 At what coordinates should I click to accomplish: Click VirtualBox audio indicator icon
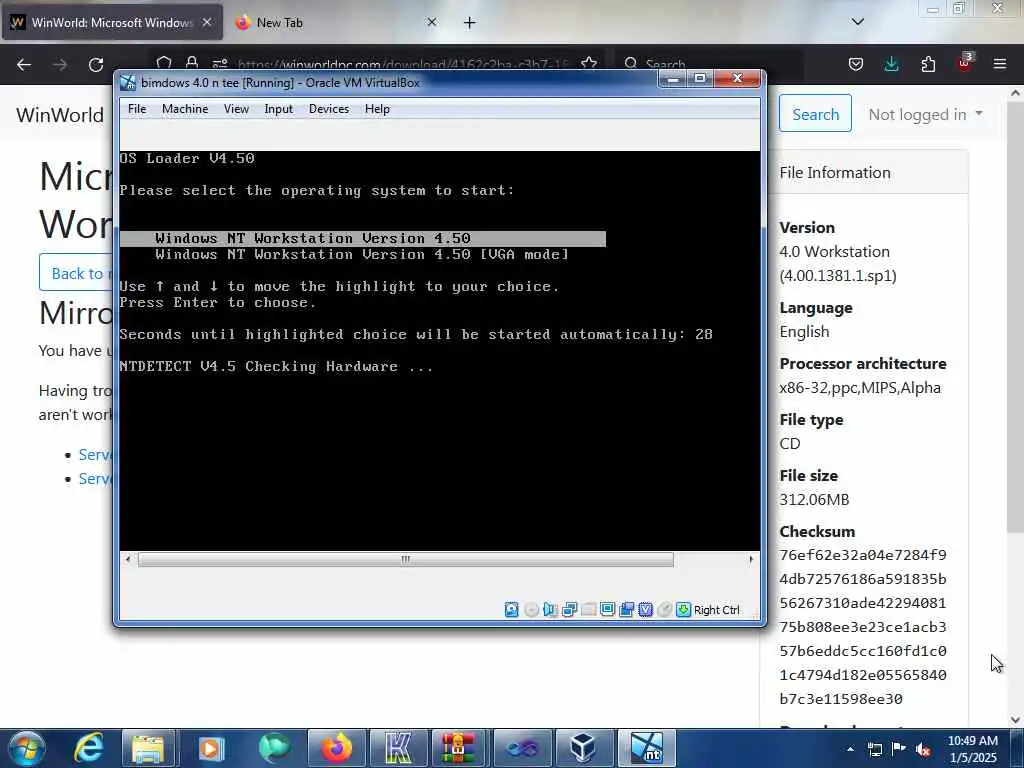550,609
